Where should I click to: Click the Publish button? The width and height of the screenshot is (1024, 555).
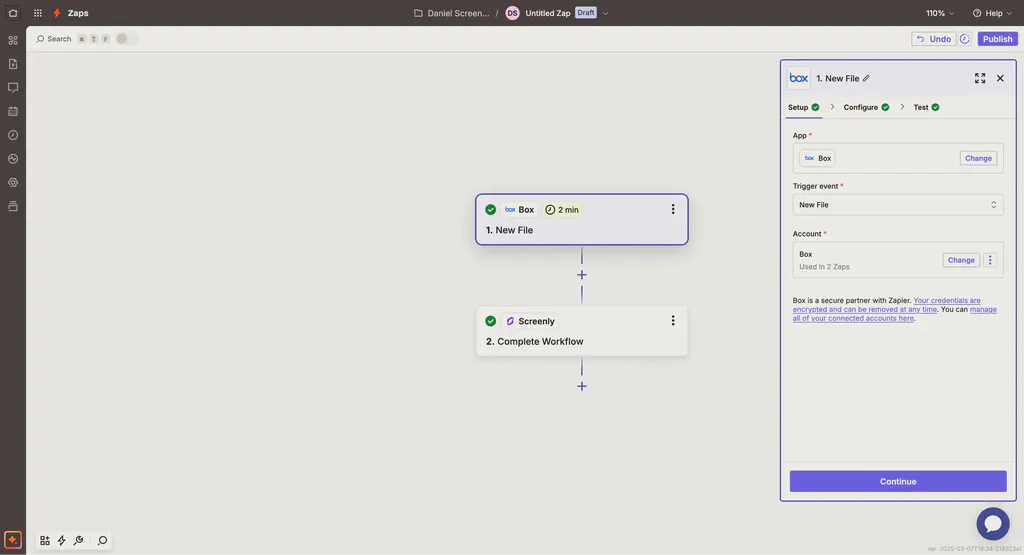pyautogui.click(x=997, y=39)
